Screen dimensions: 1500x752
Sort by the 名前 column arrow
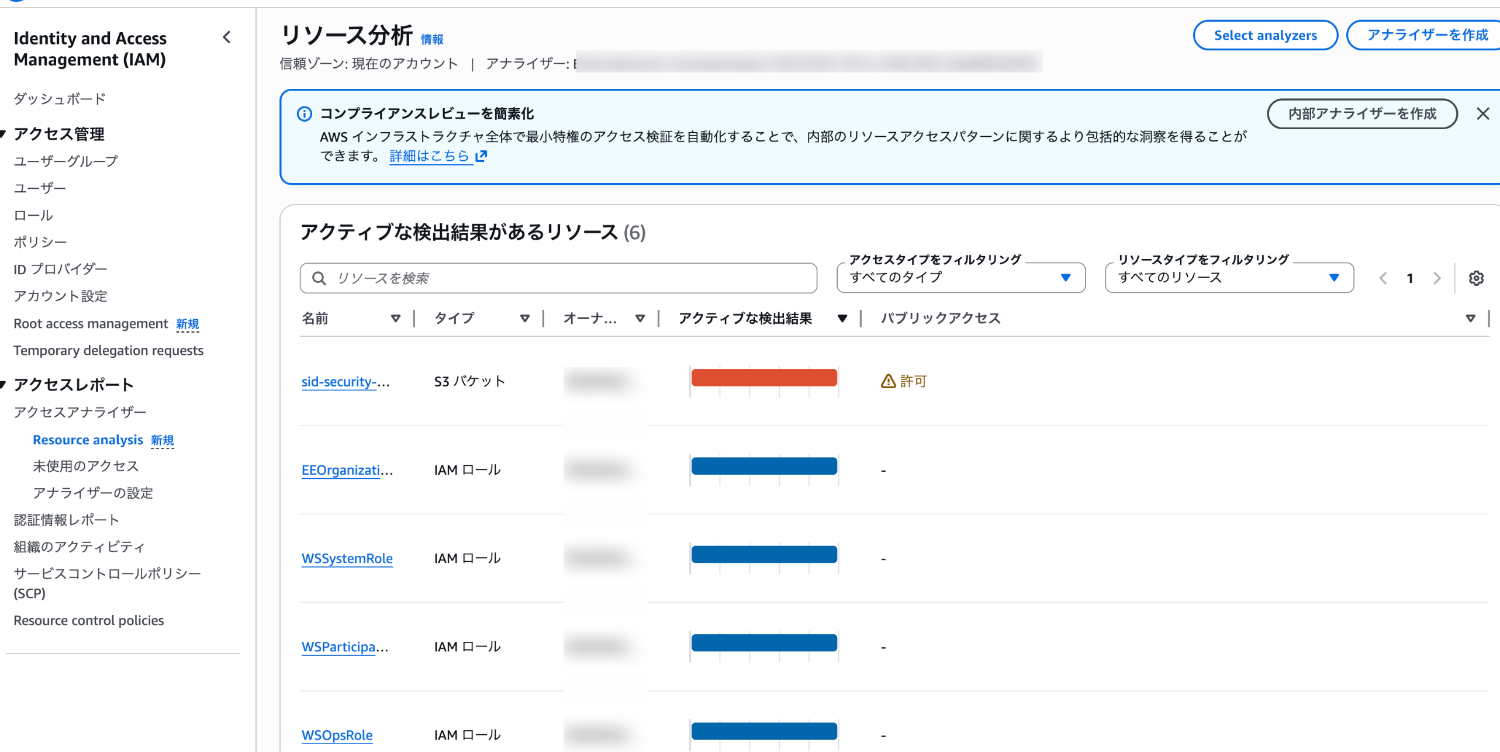[x=396, y=319]
